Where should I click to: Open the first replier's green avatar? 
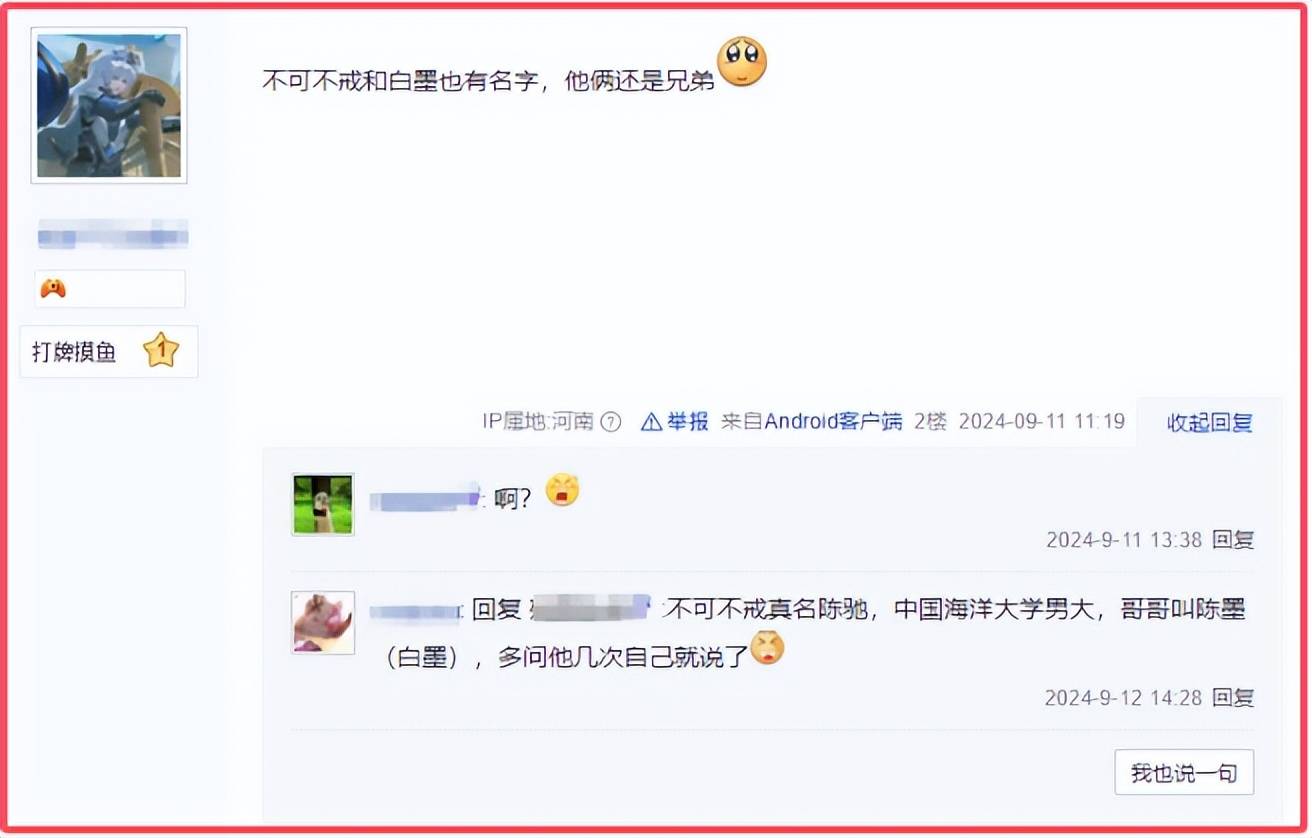pyautogui.click(x=323, y=504)
